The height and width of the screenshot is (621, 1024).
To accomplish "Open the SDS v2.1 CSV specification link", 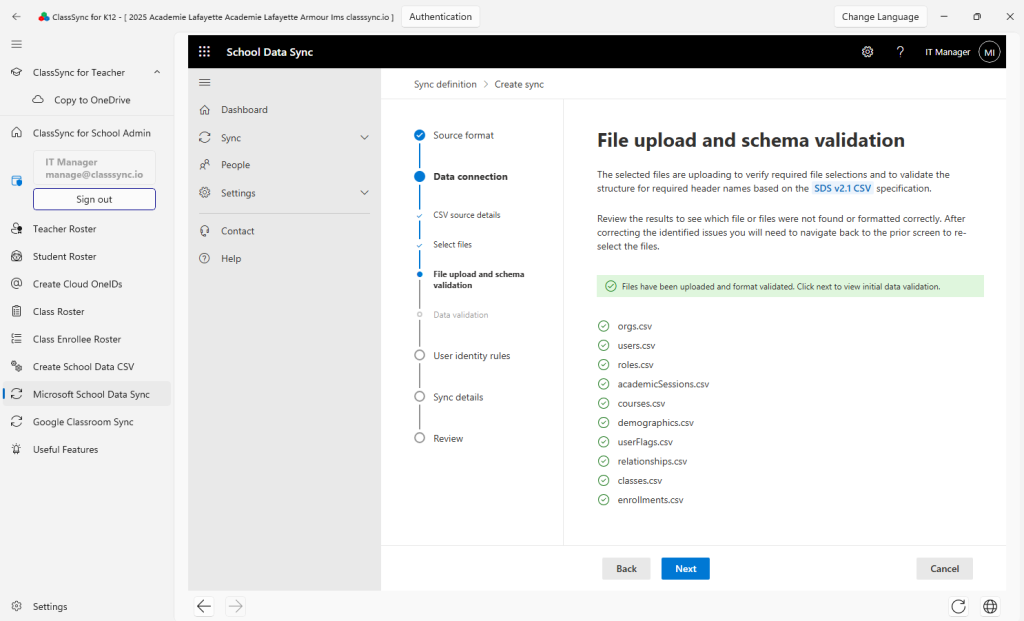I will click(x=842, y=188).
